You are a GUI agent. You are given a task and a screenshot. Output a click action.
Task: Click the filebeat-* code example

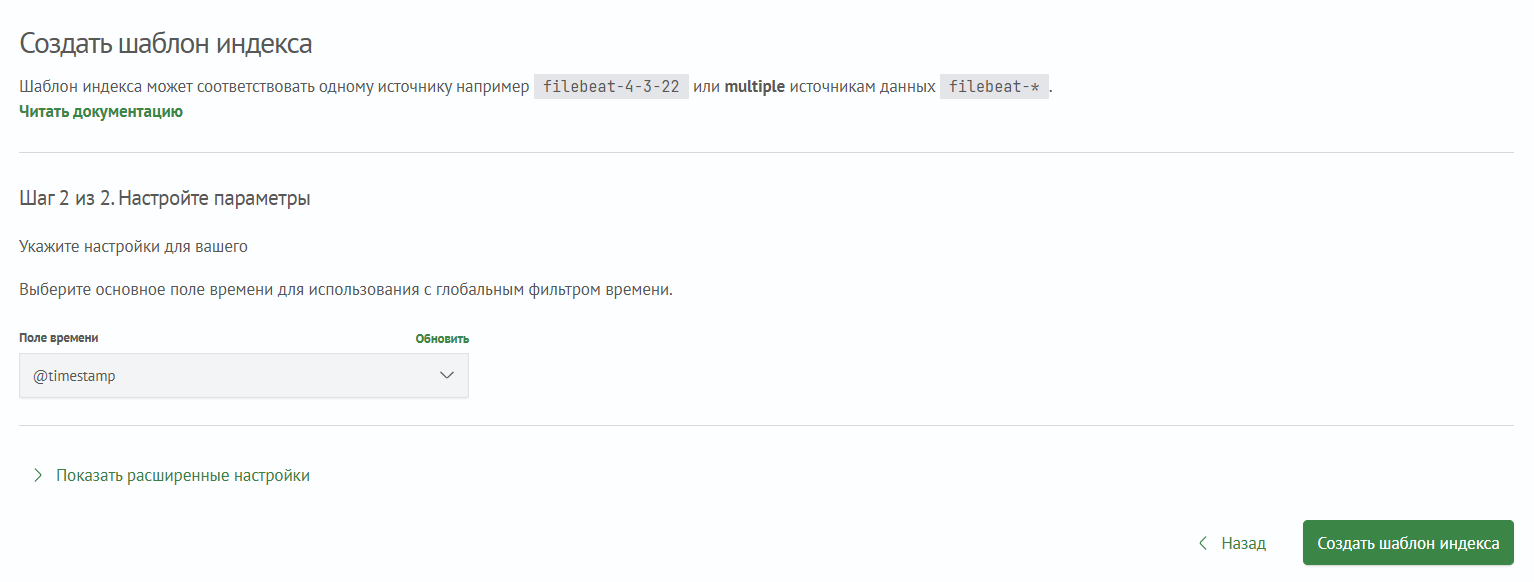(994, 87)
